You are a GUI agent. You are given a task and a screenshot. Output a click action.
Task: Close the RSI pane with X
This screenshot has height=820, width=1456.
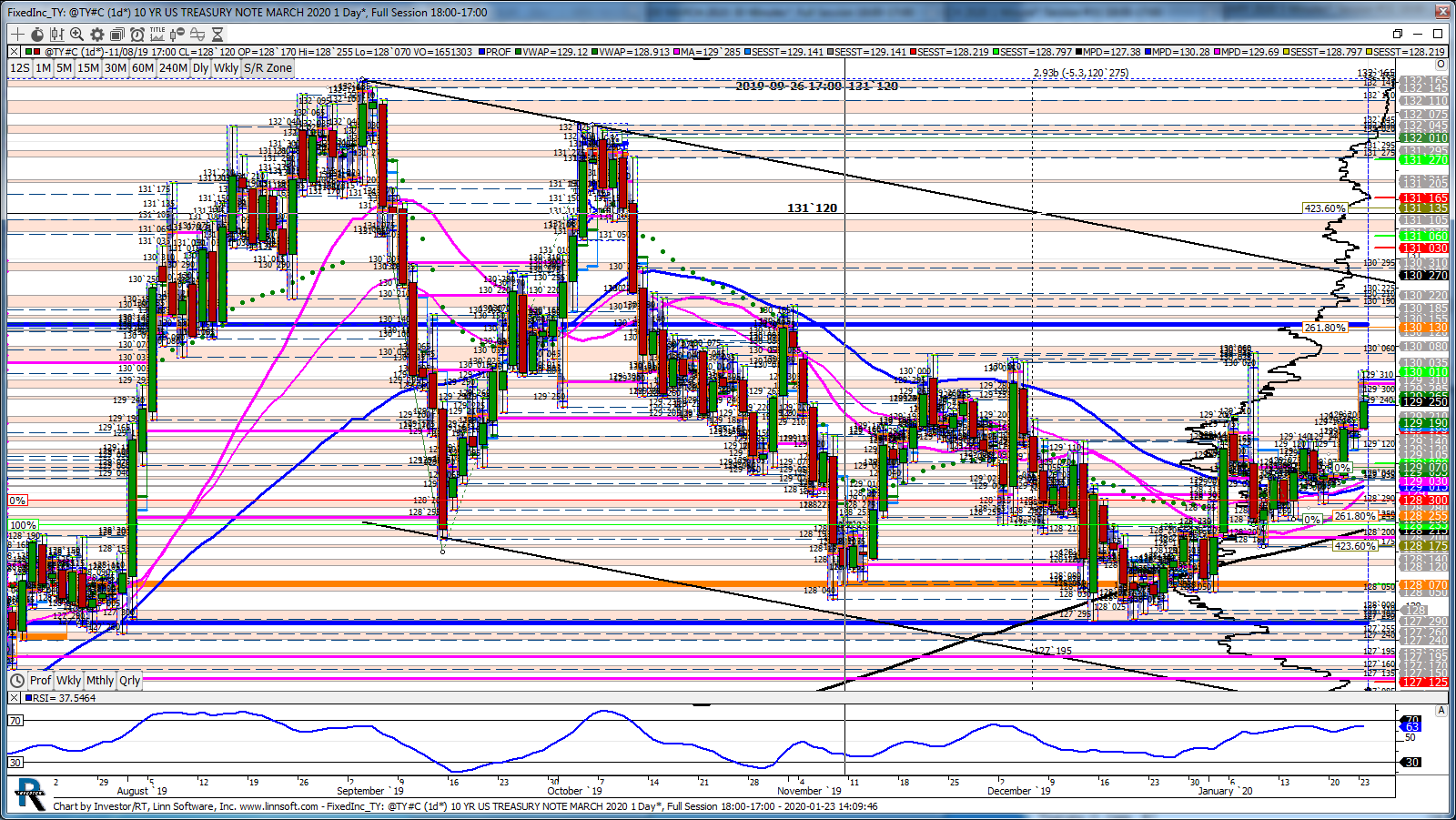pos(14,698)
